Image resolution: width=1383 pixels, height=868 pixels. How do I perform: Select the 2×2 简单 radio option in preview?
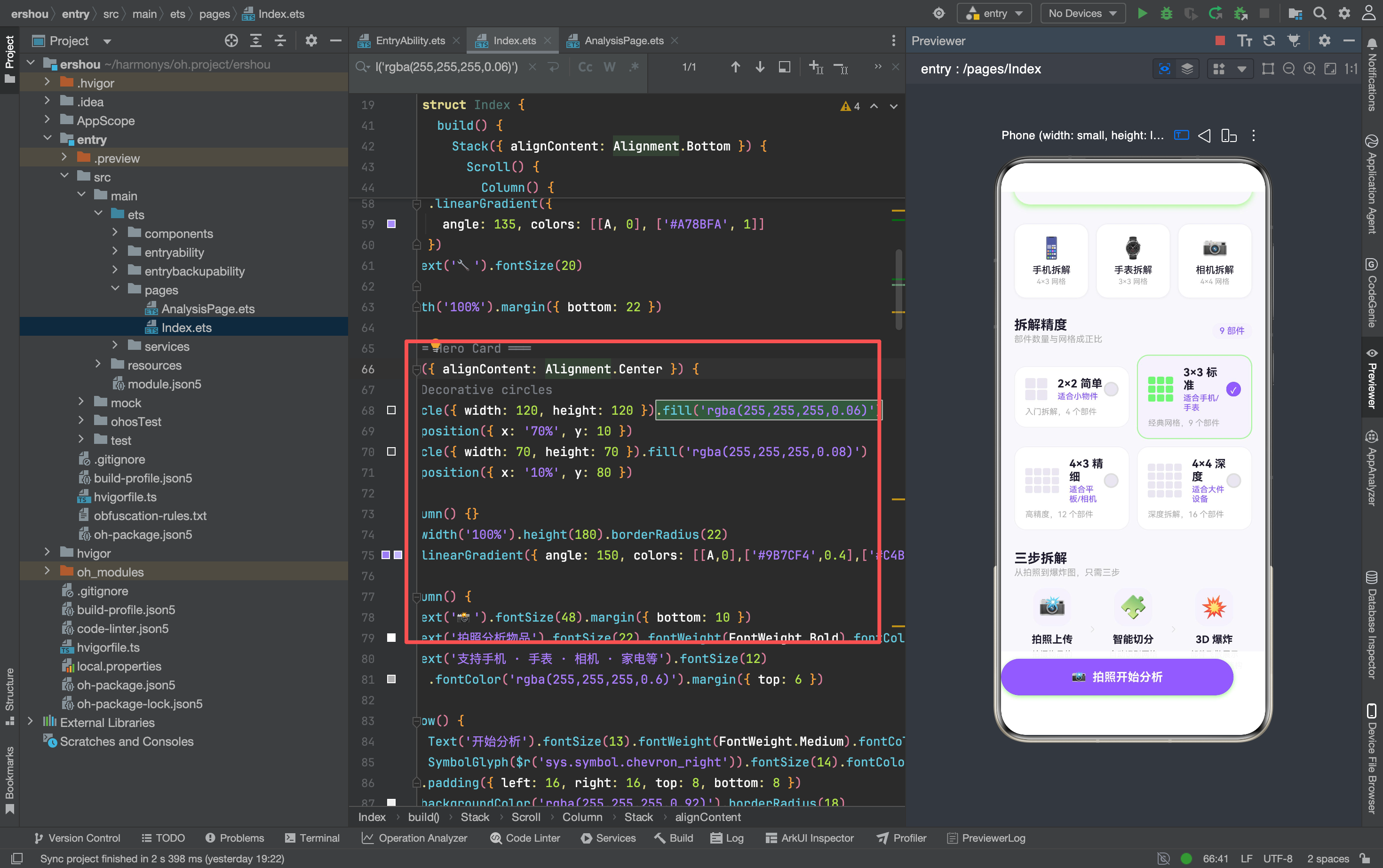pos(1111,389)
